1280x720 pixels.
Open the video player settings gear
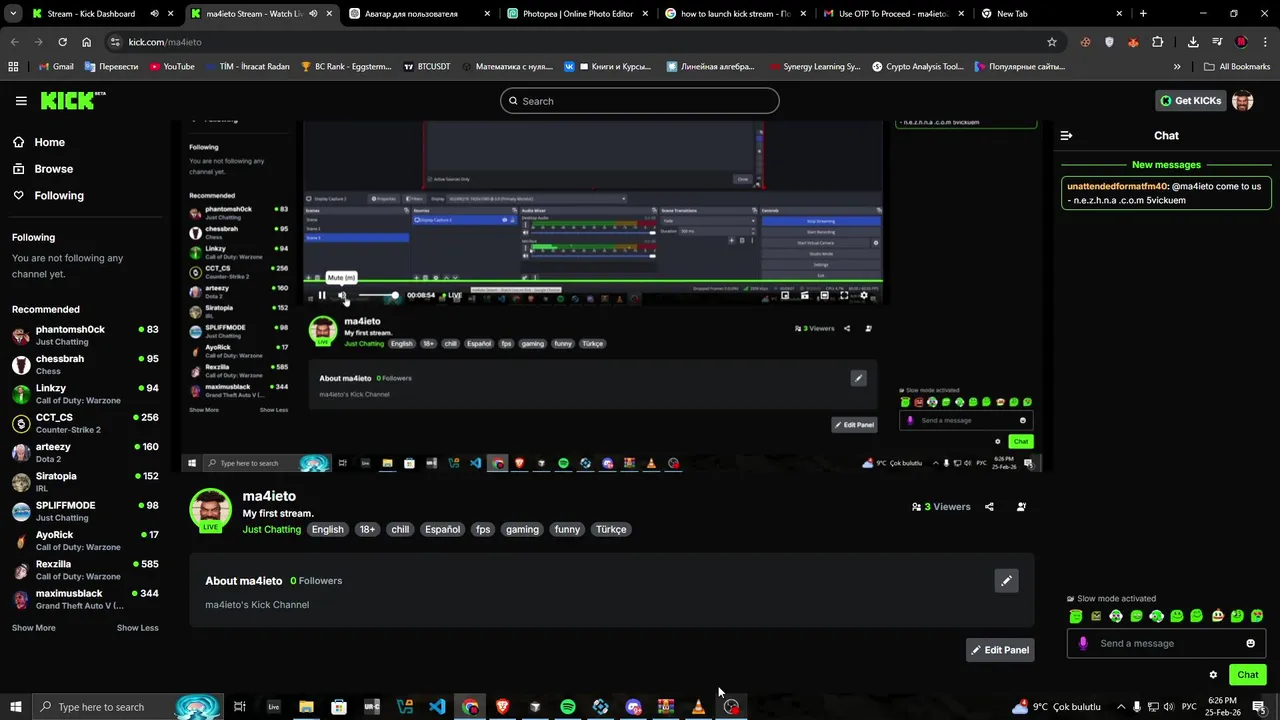[x=864, y=295]
